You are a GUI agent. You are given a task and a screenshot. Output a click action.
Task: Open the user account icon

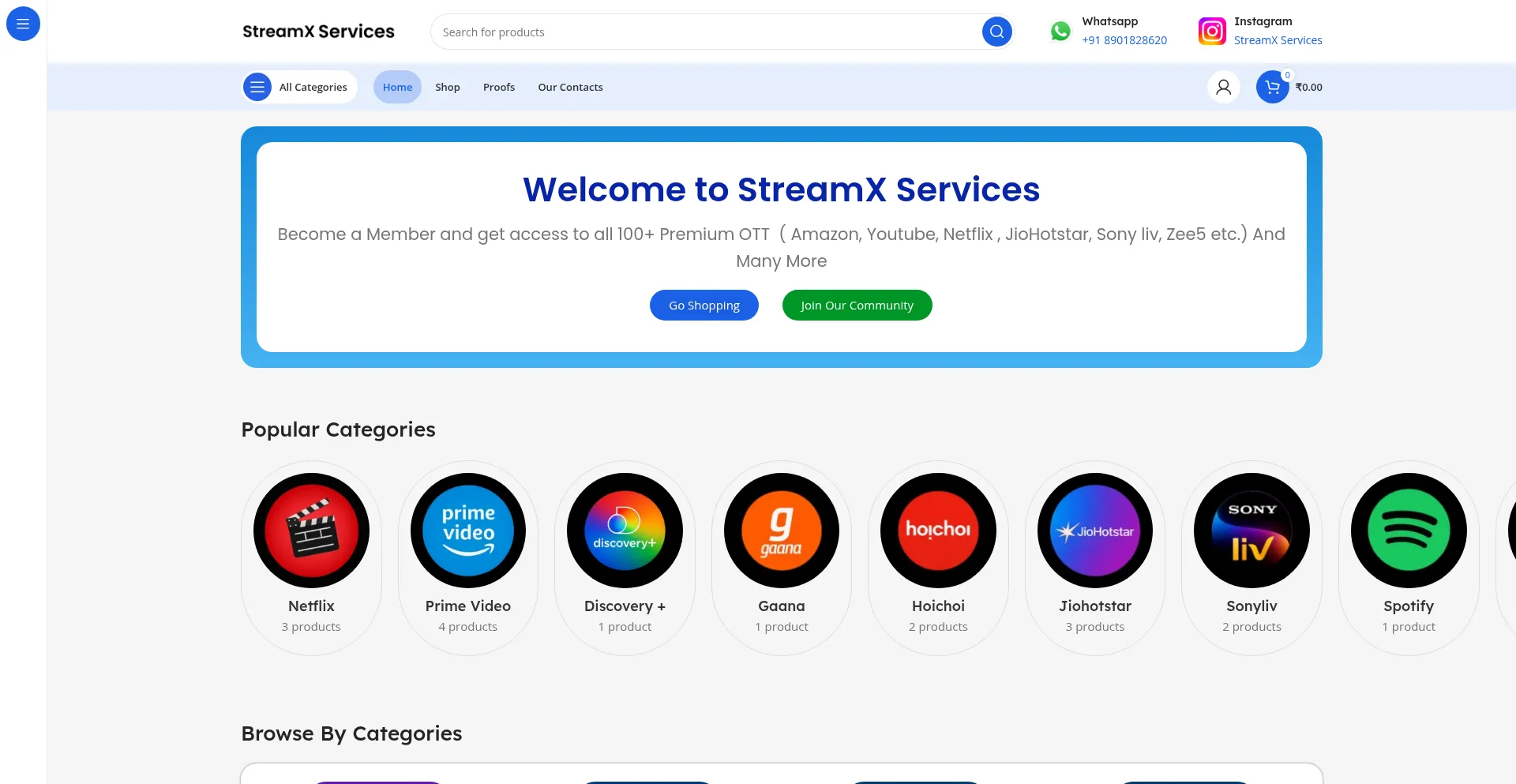[1223, 87]
